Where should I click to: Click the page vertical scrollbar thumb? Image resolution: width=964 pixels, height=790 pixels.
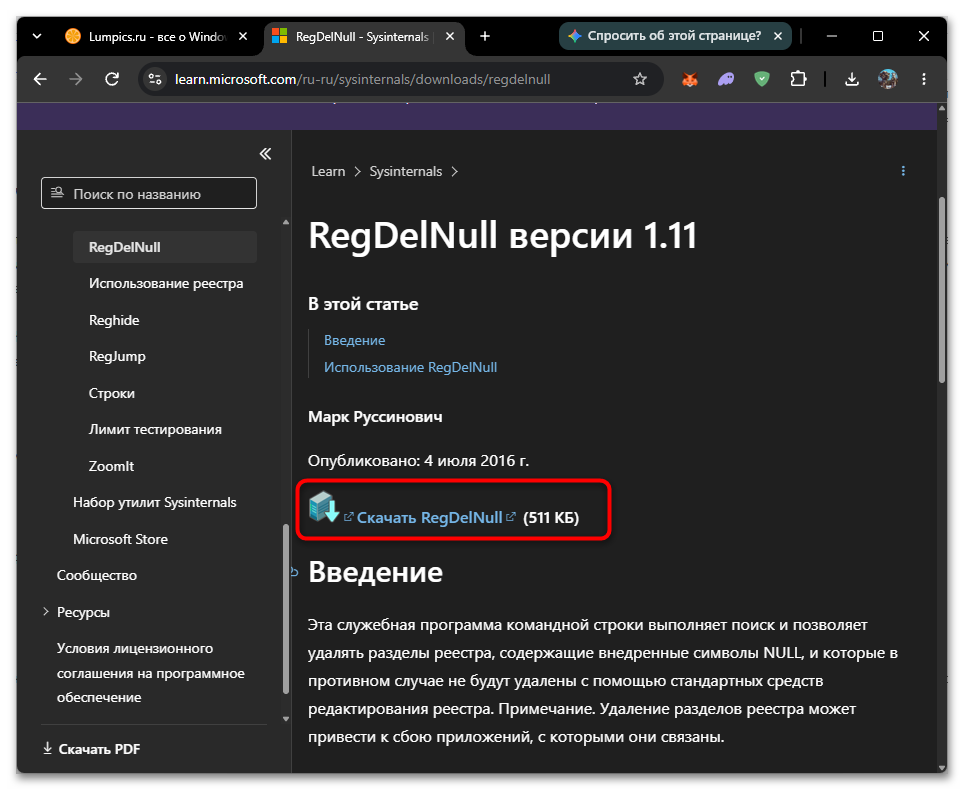pyautogui.click(x=942, y=290)
